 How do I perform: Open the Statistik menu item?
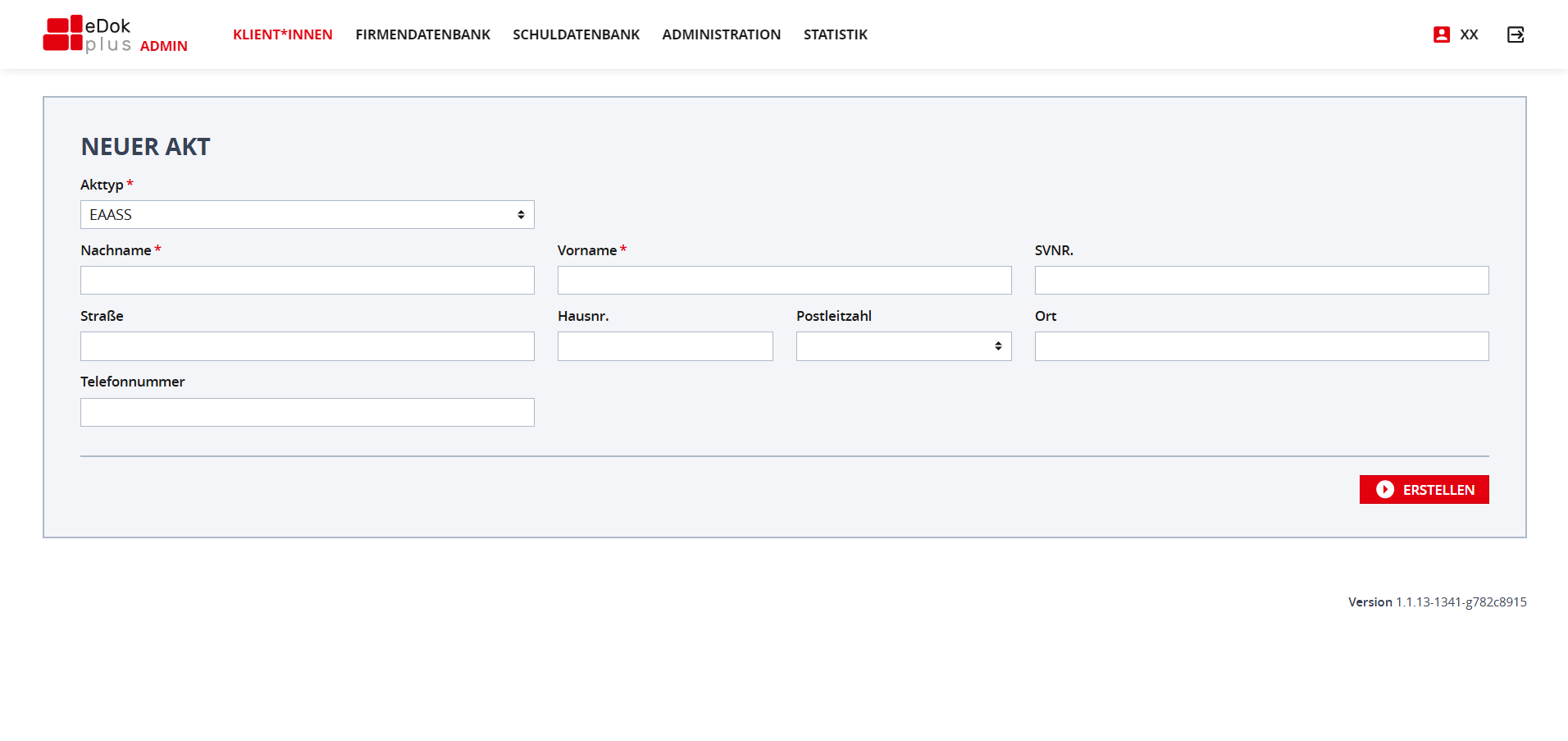(835, 34)
